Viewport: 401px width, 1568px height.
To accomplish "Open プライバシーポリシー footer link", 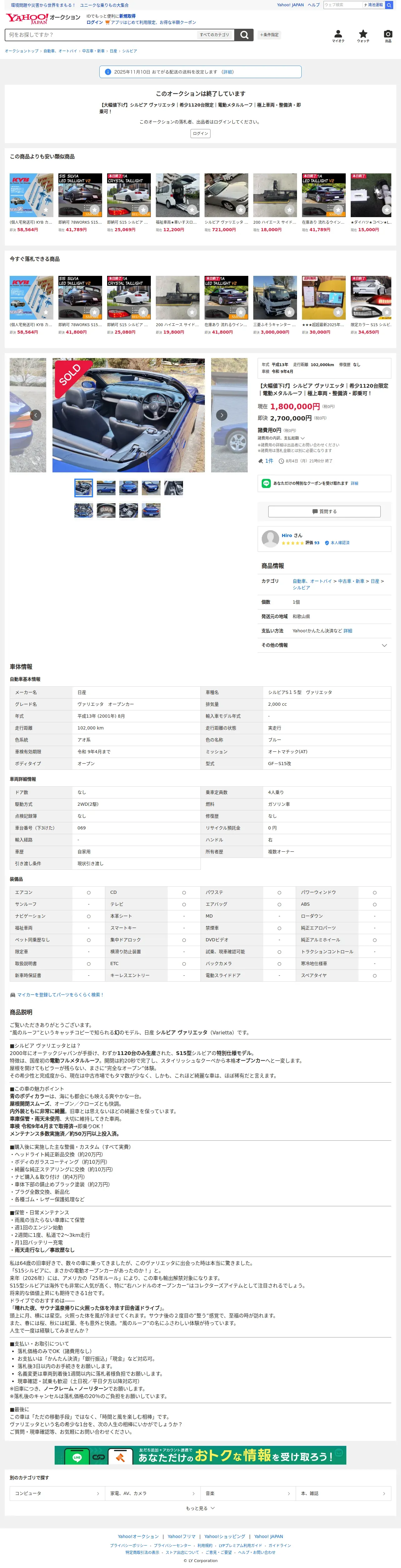I will pos(128,1546).
